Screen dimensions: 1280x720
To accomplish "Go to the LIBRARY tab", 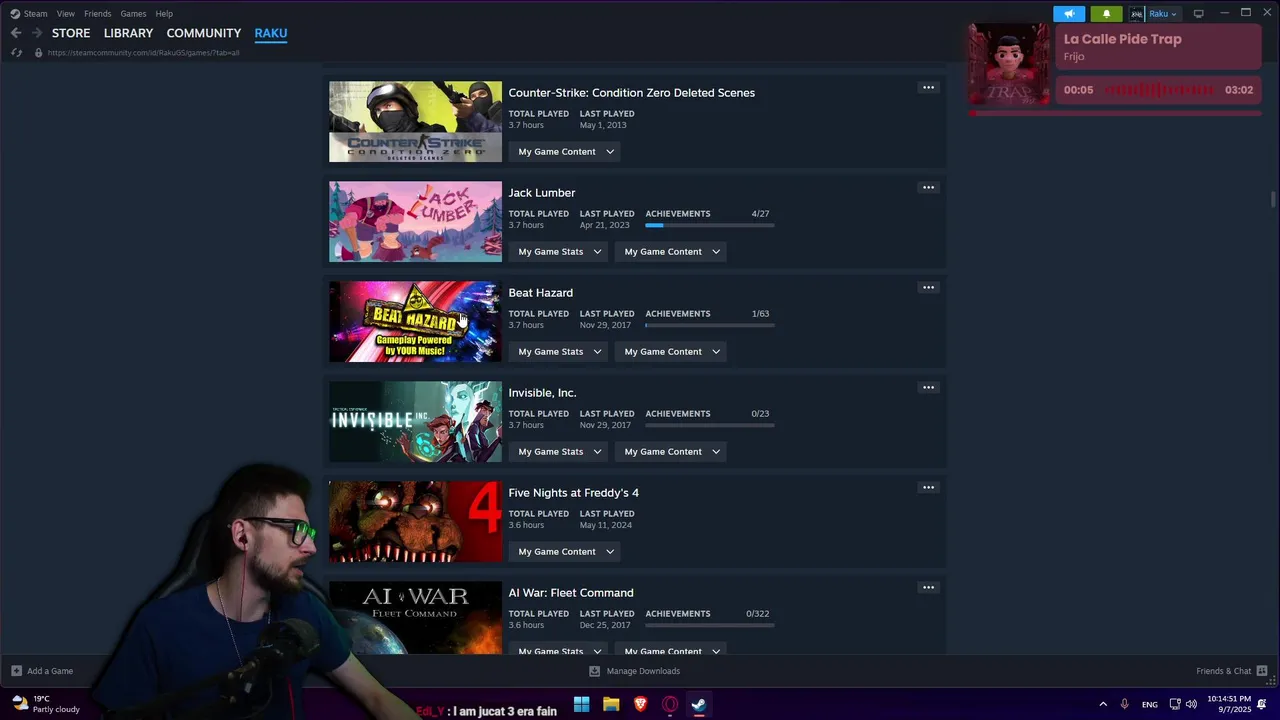I will click(128, 33).
